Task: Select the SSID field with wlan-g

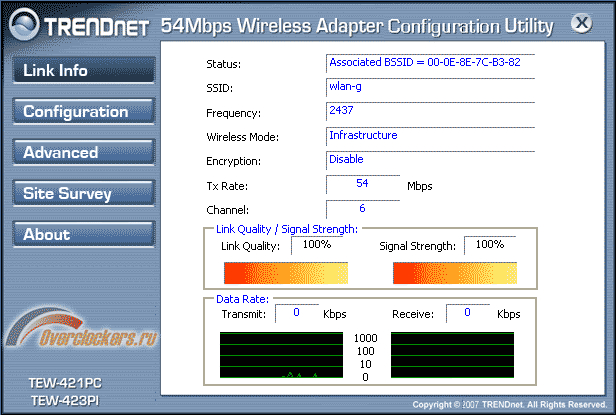Action: (430, 87)
